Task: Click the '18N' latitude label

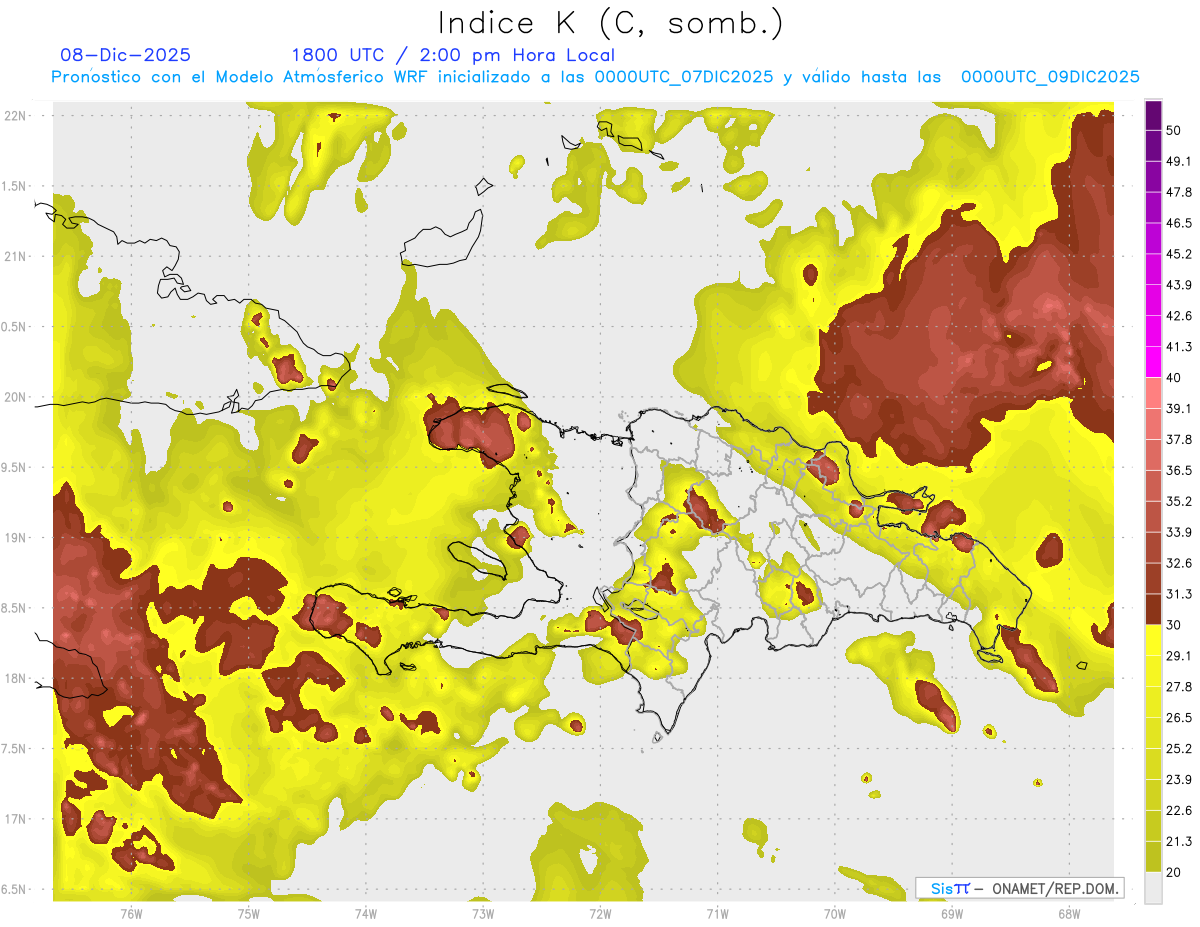Action: coord(16,678)
